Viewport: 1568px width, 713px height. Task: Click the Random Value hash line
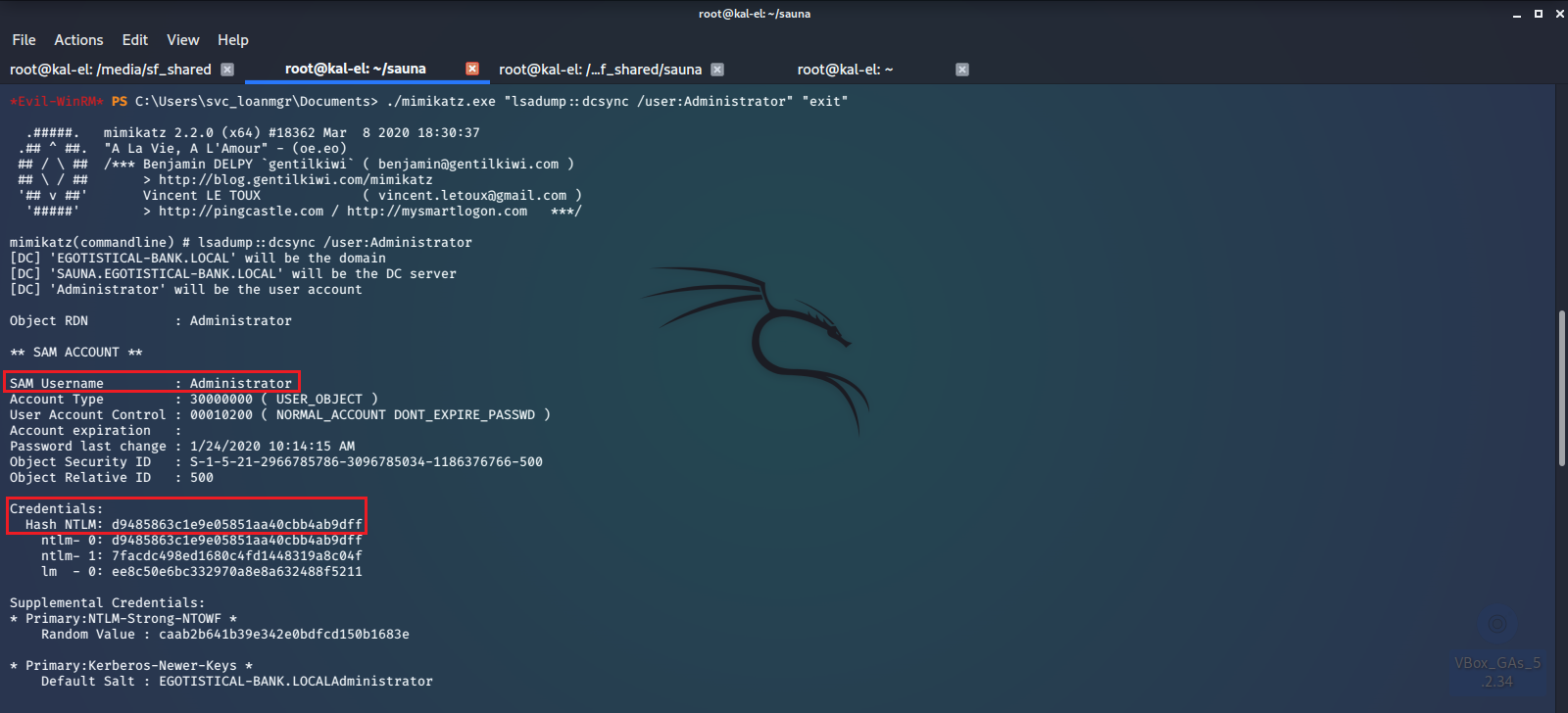(225, 634)
